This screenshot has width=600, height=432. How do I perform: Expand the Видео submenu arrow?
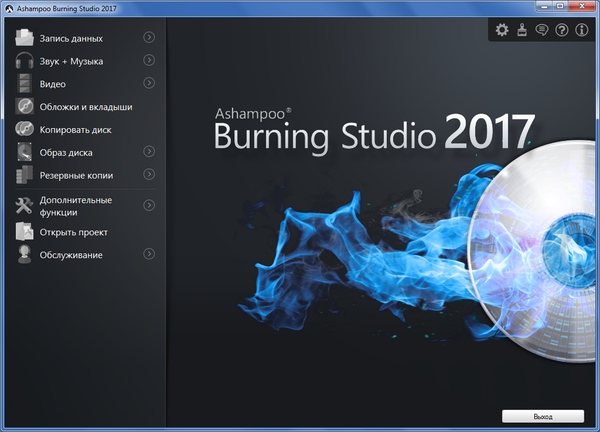click(149, 83)
